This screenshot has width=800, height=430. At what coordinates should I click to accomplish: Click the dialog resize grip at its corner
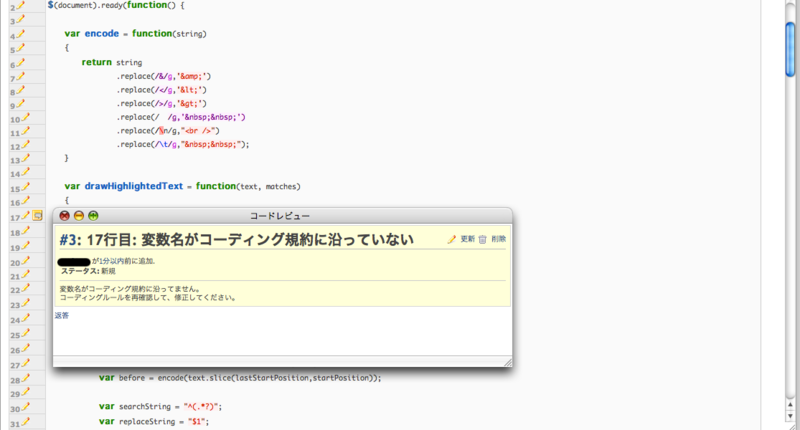tap(508, 362)
